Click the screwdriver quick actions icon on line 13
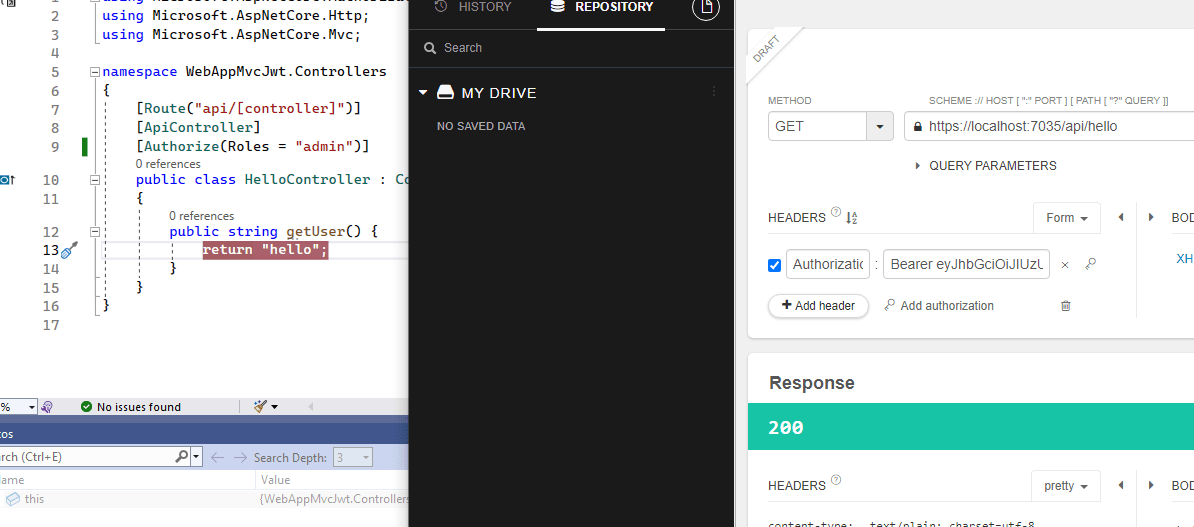 click(69, 250)
